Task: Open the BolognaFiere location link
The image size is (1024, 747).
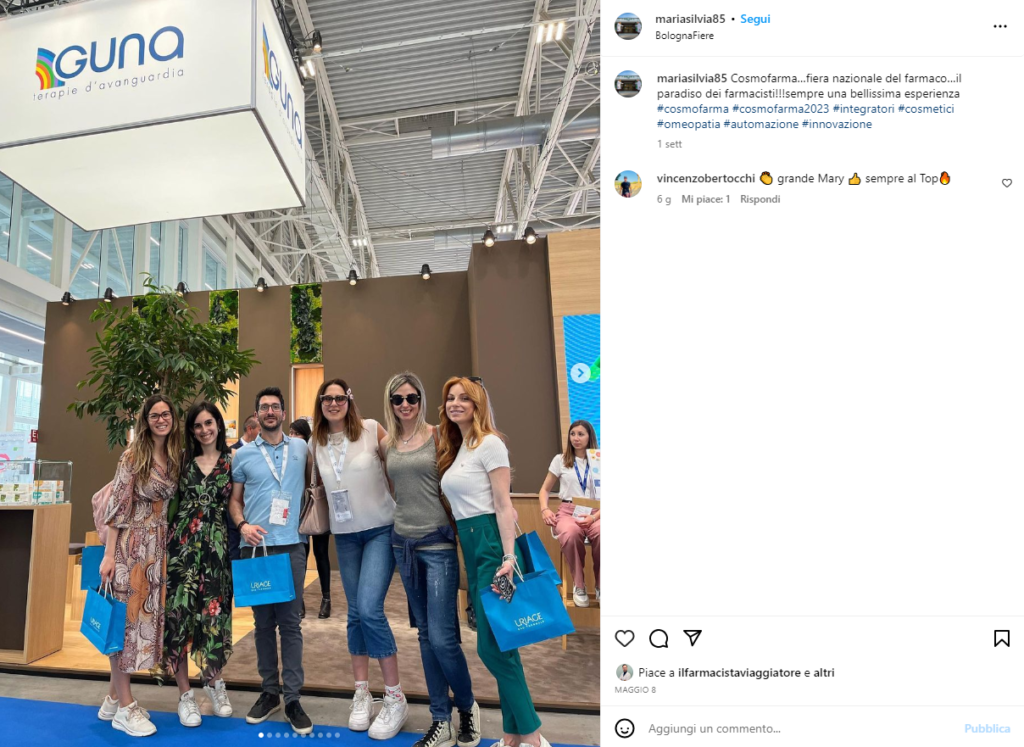Action: click(684, 35)
